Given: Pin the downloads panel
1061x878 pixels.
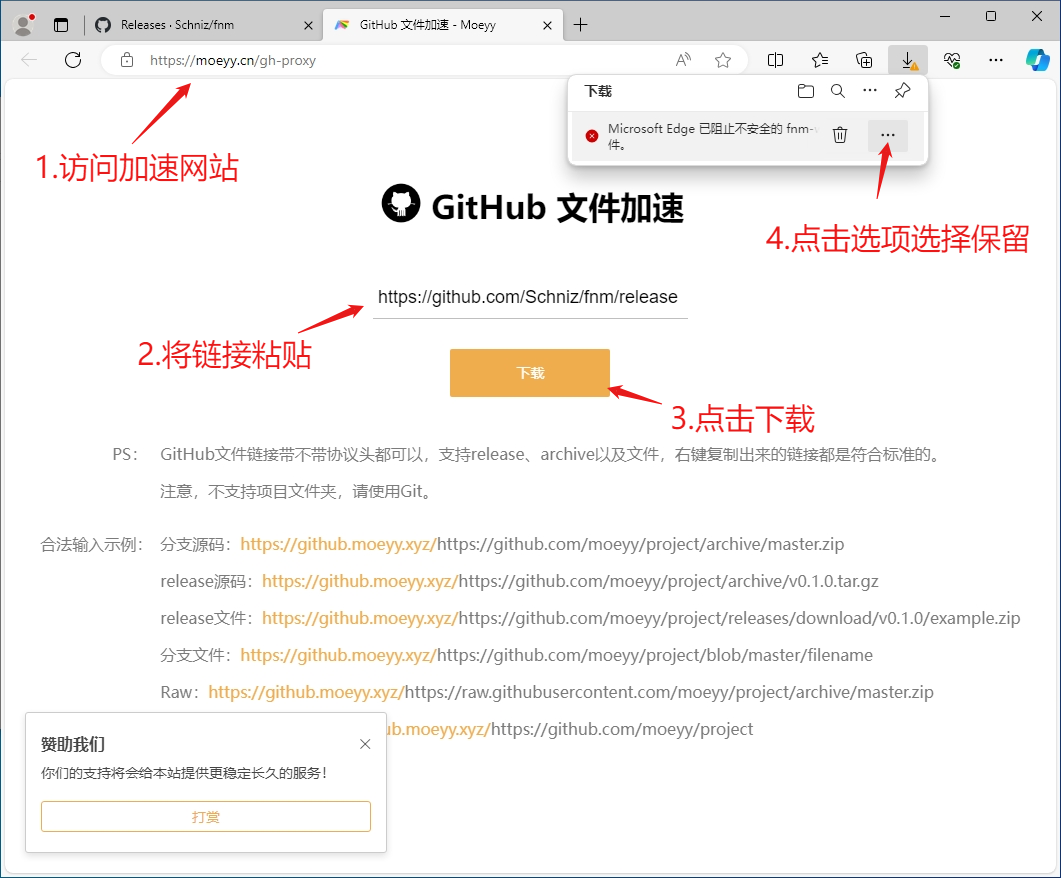Looking at the screenshot, I should pyautogui.click(x=902, y=91).
